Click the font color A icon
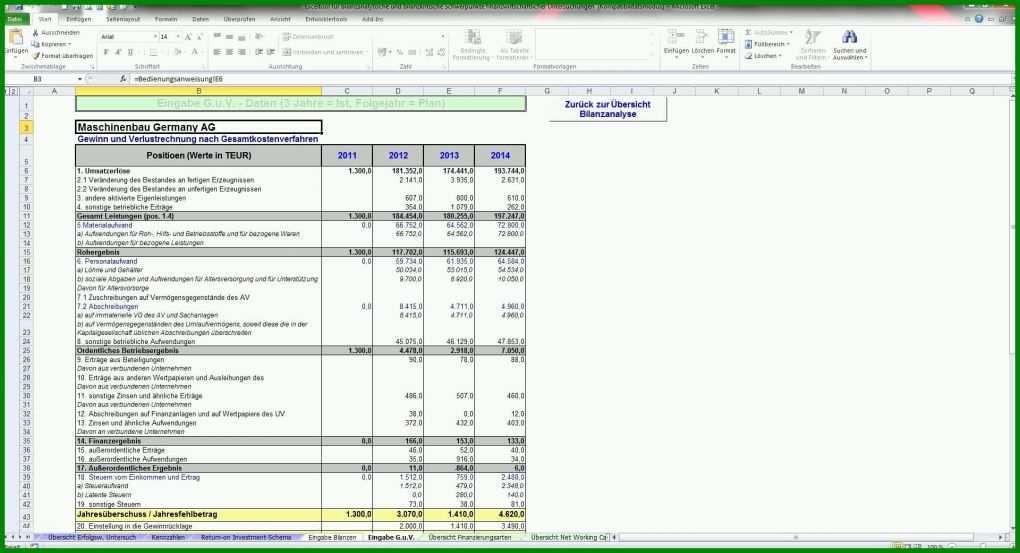The height and width of the screenshot is (553, 1020). [x=194, y=52]
